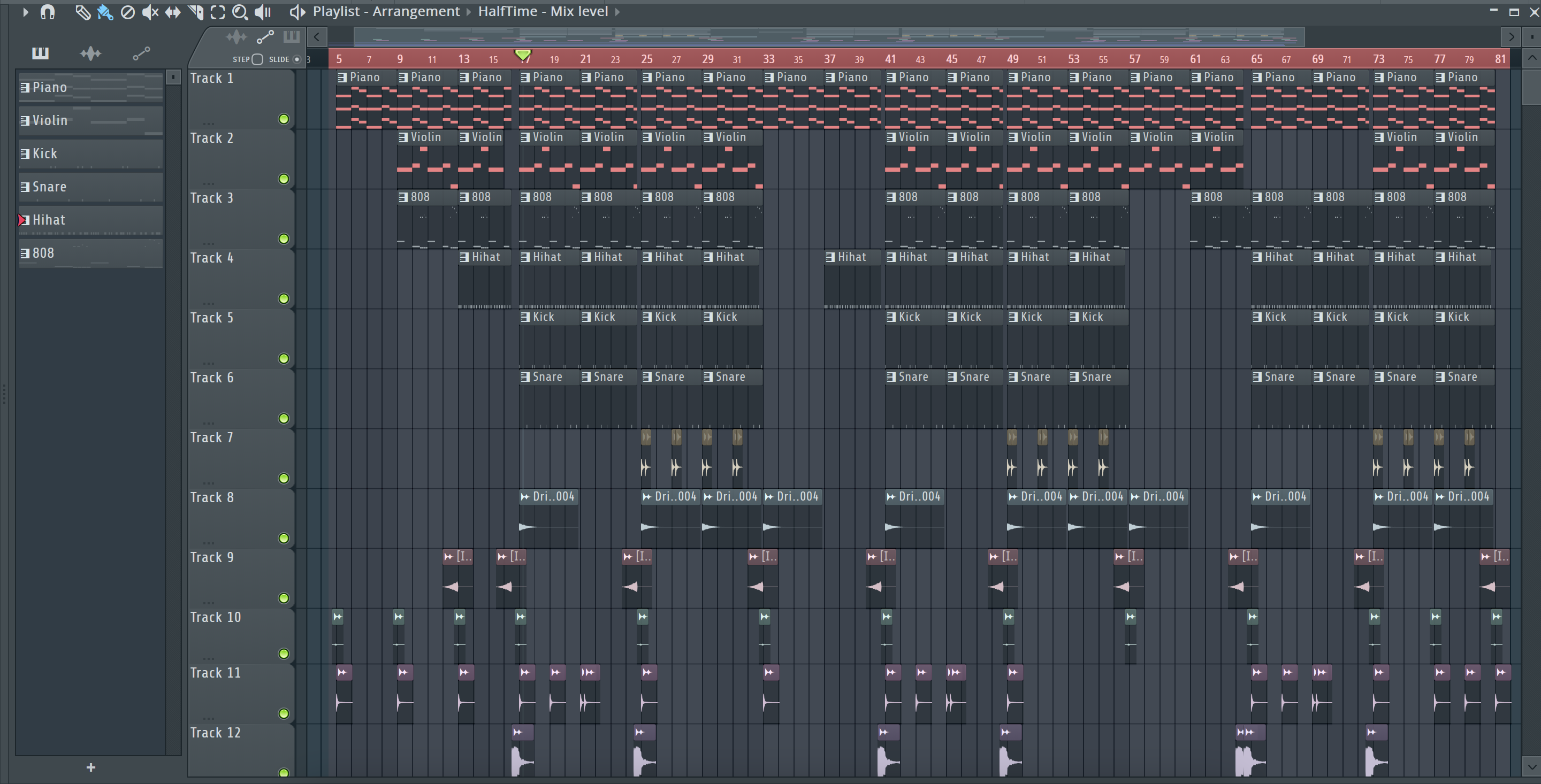Show audio clips in the picker panel
This screenshot has height=784, width=1541.
(90, 54)
